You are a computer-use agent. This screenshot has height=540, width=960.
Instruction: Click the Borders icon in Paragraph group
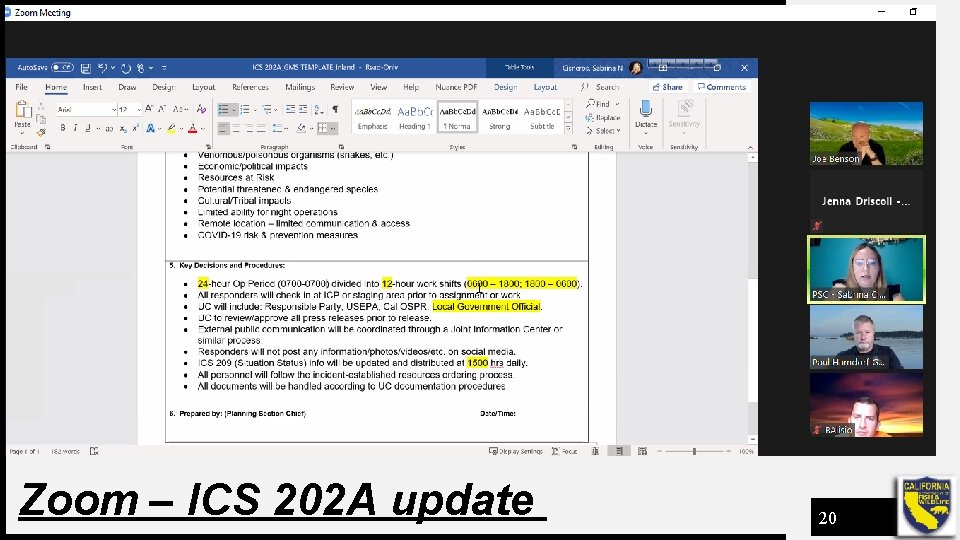[x=322, y=129]
